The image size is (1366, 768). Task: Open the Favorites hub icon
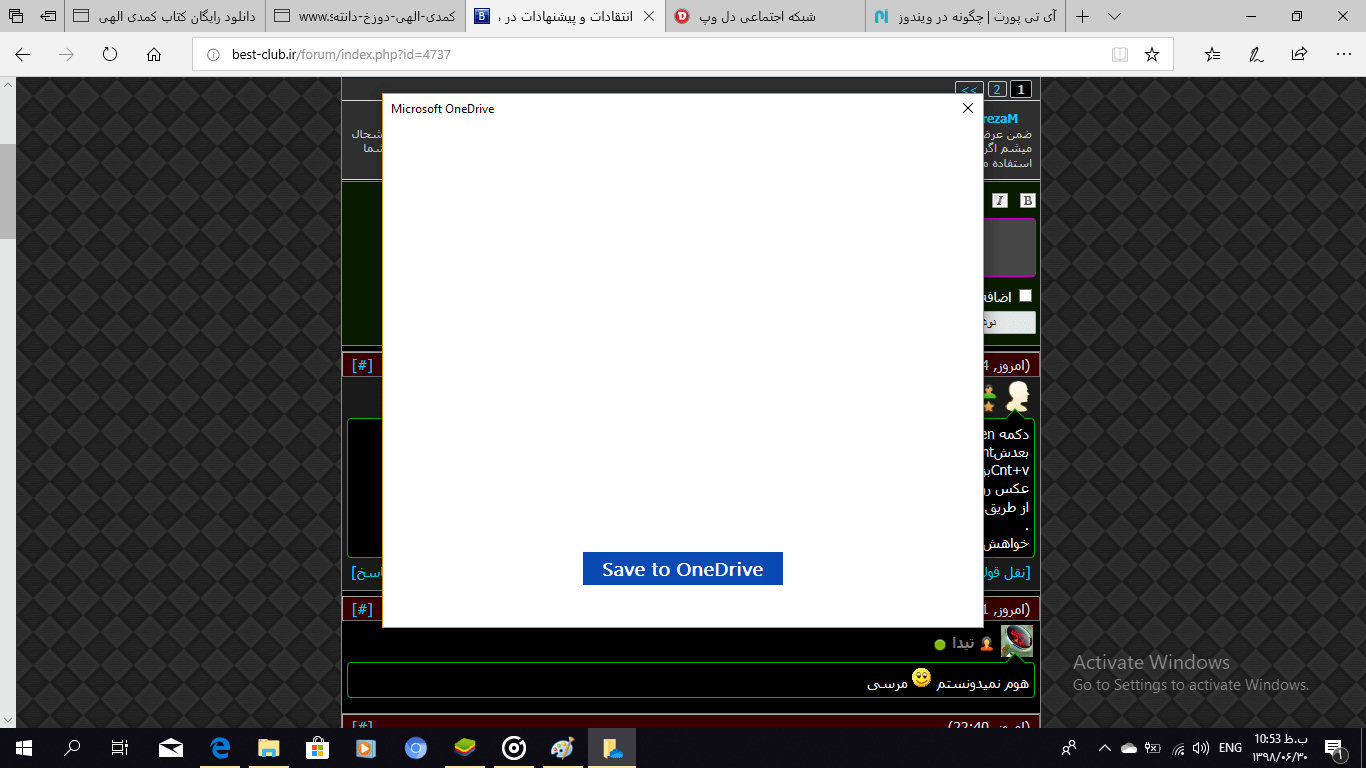point(1212,55)
